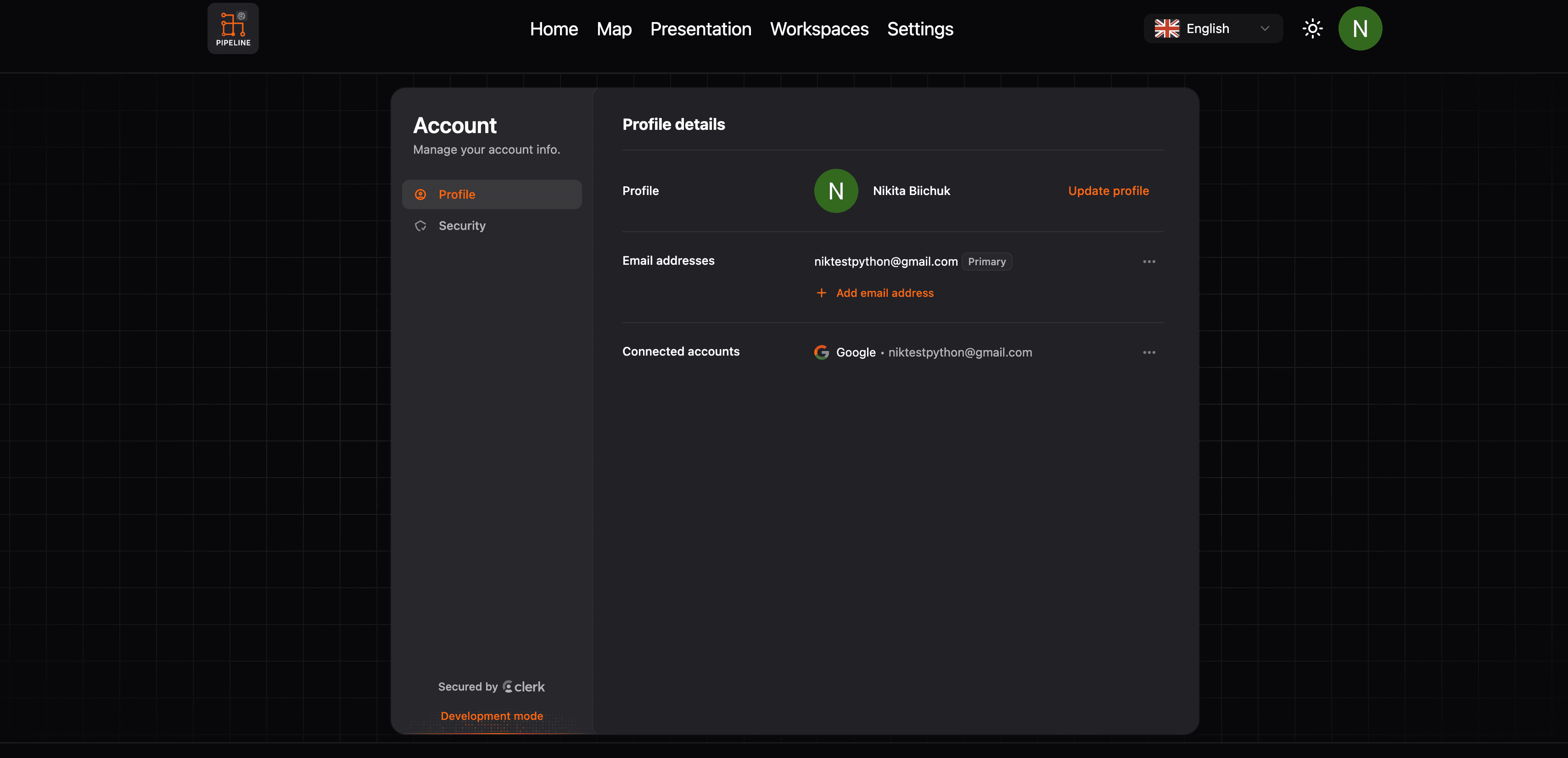Toggle the light theme sun icon
This screenshot has width=1568, height=758.
click(1312, 28)
